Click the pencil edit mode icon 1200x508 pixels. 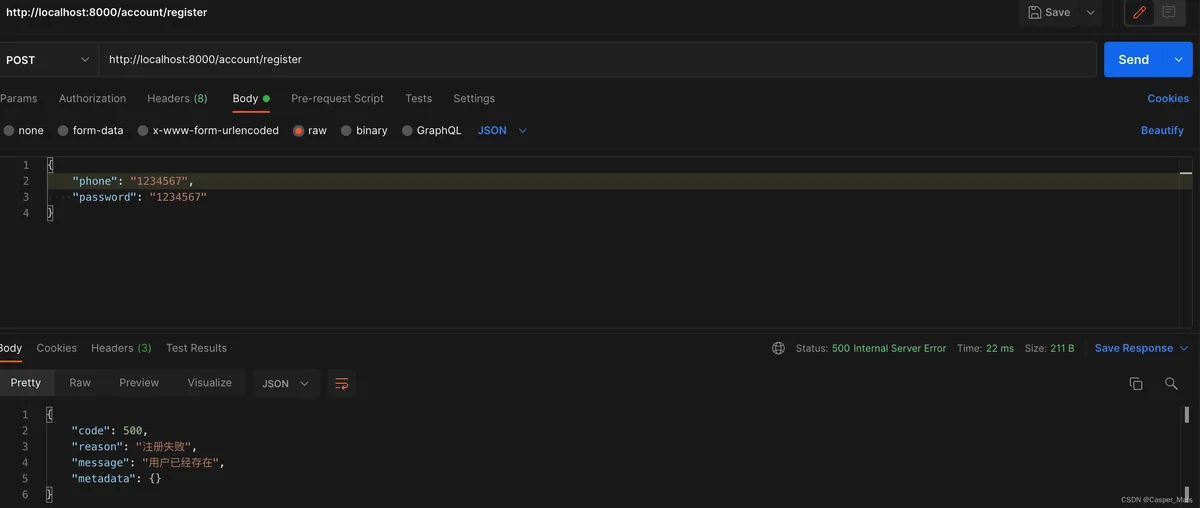tap(1139, 13)
